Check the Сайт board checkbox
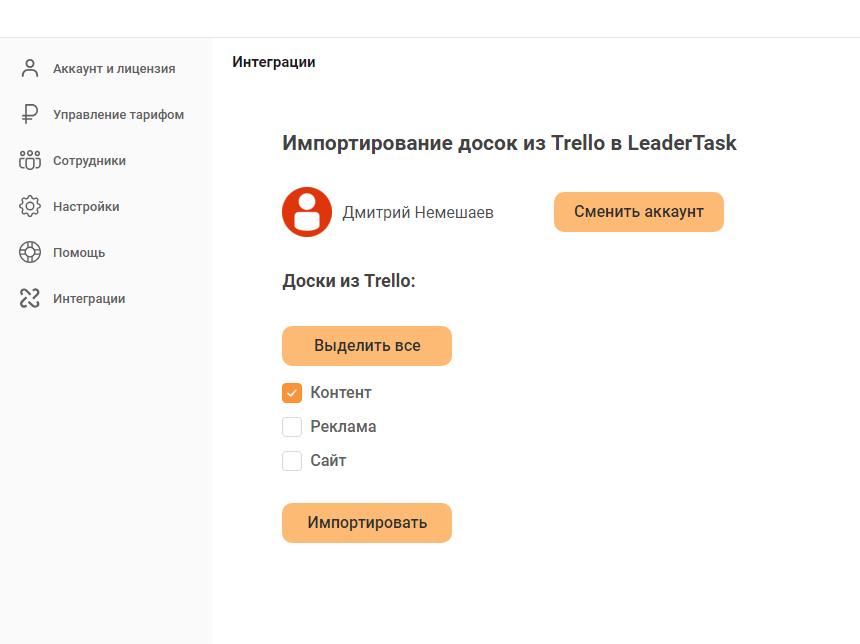The height and width of the screenshot is (644, 860). (292, 461)
